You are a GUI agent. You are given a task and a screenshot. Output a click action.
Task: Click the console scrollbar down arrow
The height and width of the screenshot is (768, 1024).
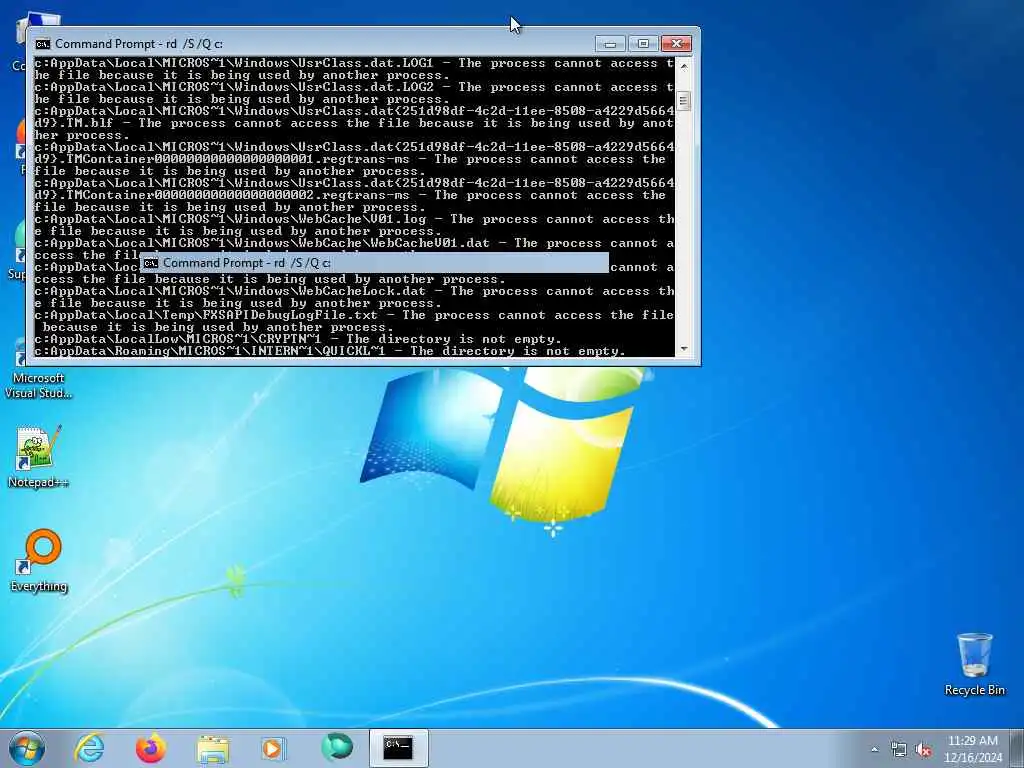point(684,349)
